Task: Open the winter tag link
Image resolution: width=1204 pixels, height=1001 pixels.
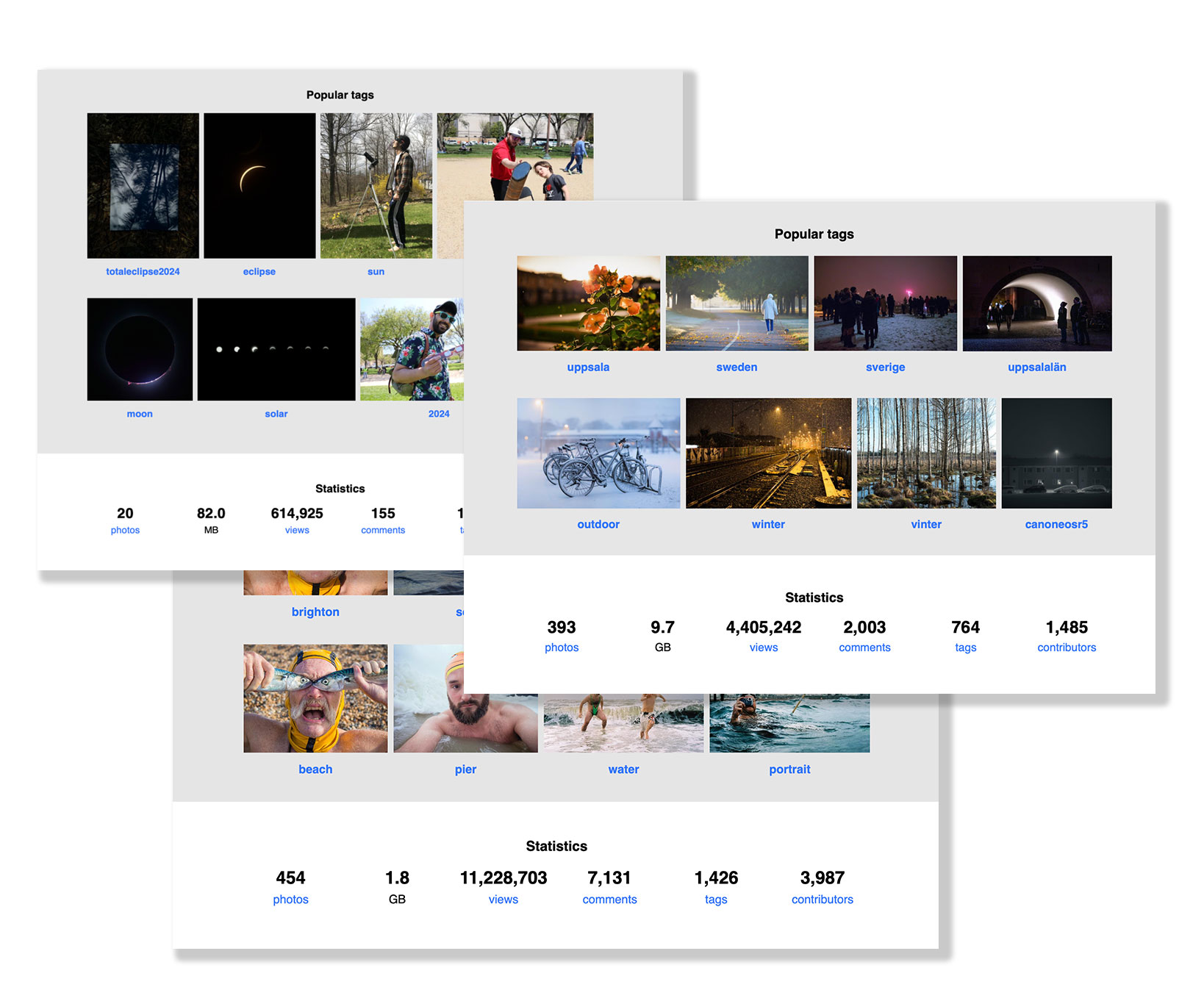Action: coord(768,525)
